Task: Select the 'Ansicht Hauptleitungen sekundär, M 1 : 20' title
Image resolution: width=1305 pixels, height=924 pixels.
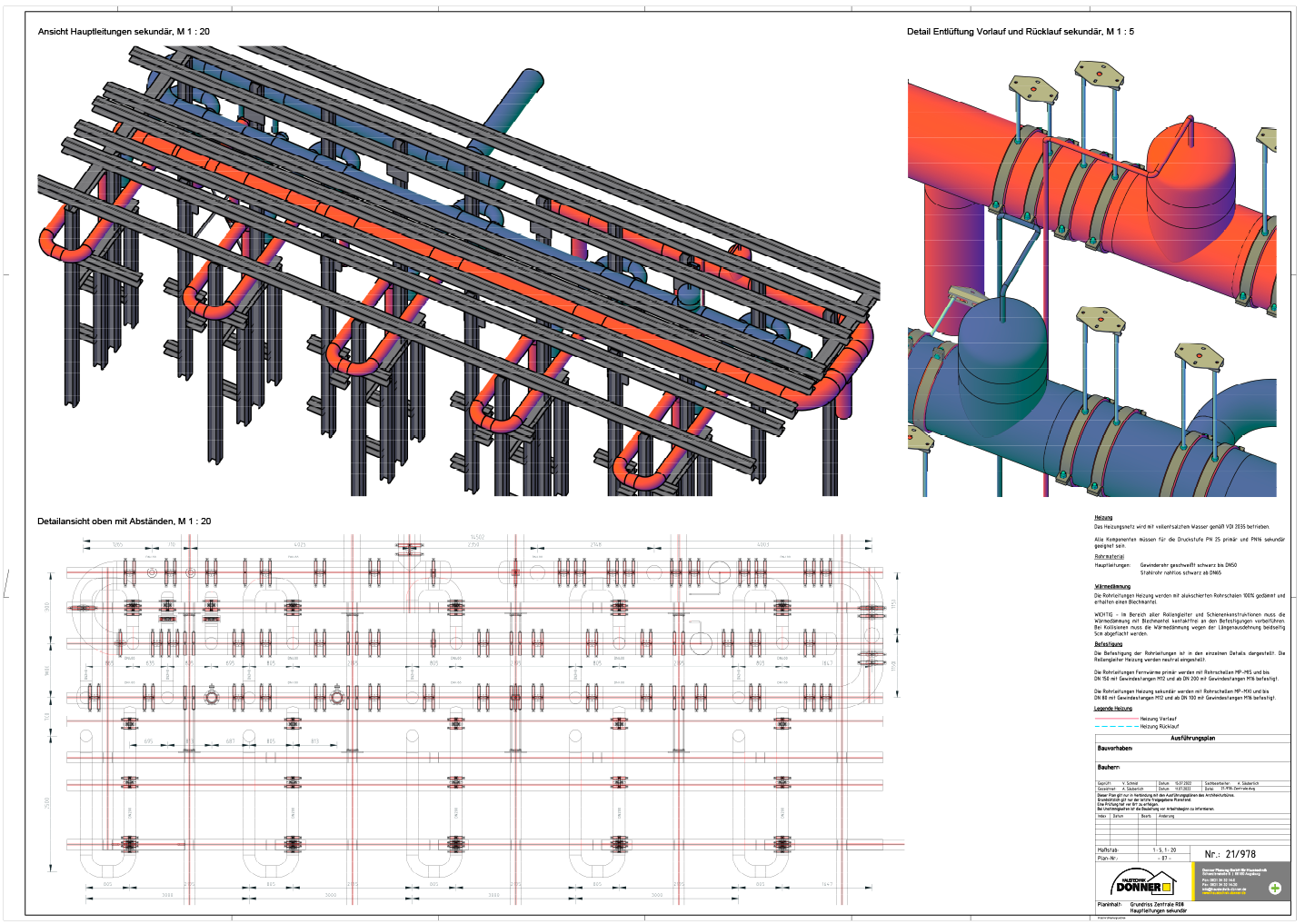Action: [x=124, y=32]
